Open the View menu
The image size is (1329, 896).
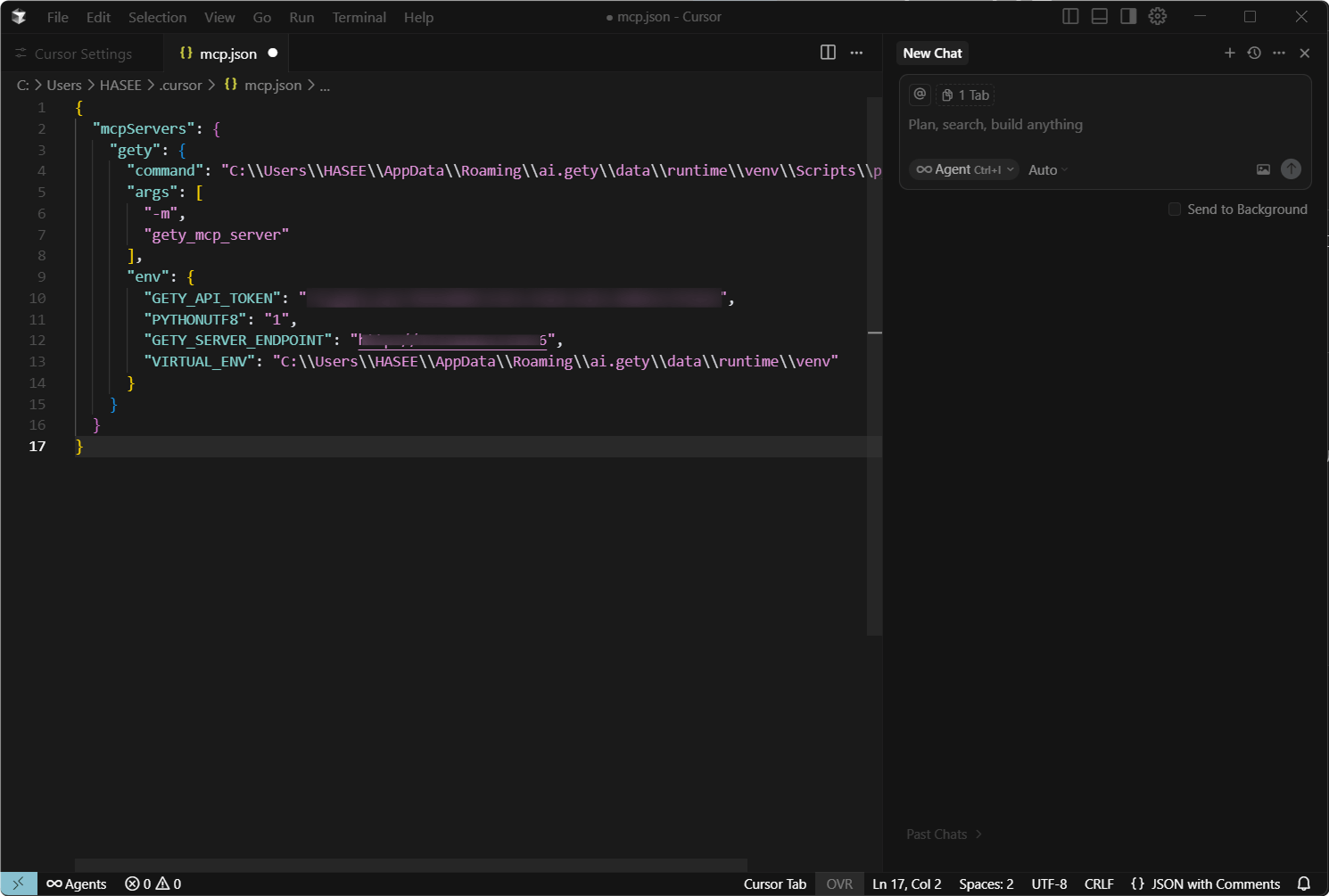click(x=219, y=17)
